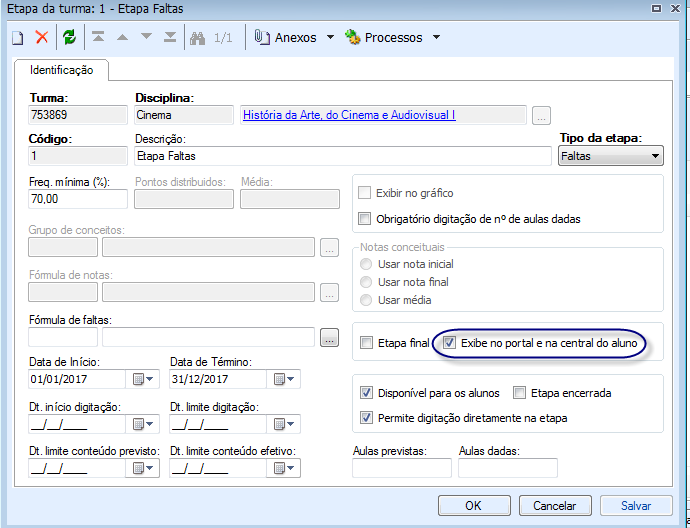Click the Cancelar button

(x=559, y=506)
